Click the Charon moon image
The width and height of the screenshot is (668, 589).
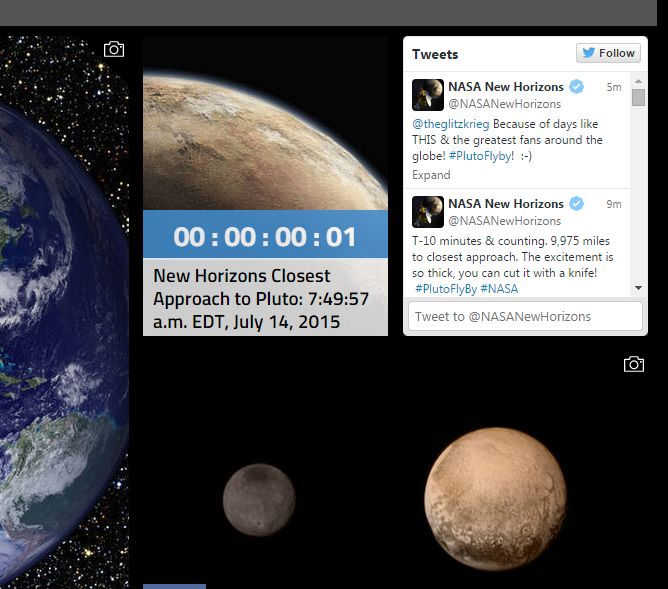tap(259, 500)
